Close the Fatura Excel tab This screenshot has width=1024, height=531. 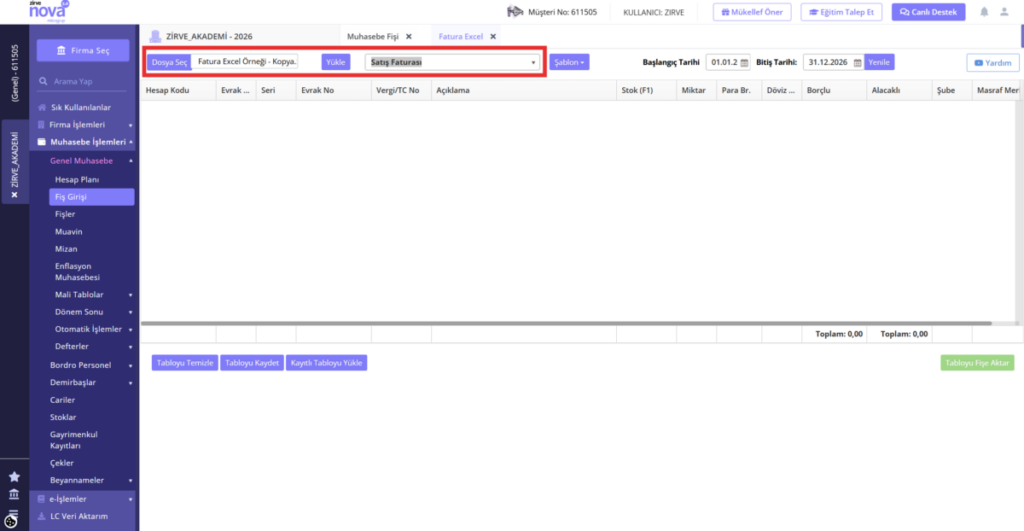click(493, 37)
